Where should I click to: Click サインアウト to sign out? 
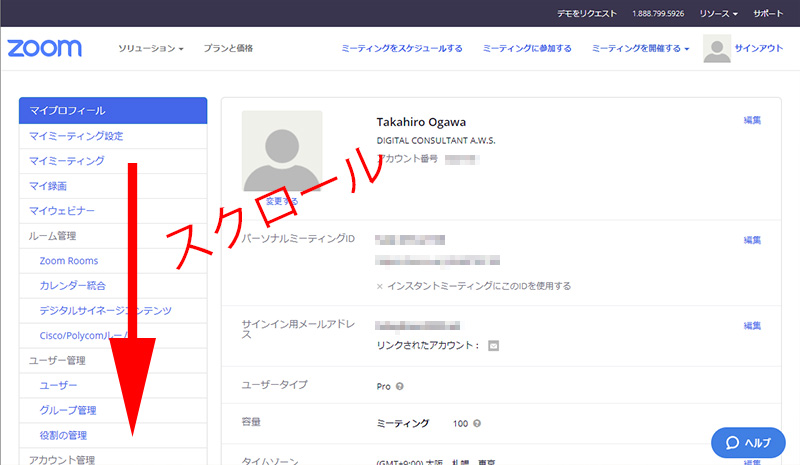(758, 48)
